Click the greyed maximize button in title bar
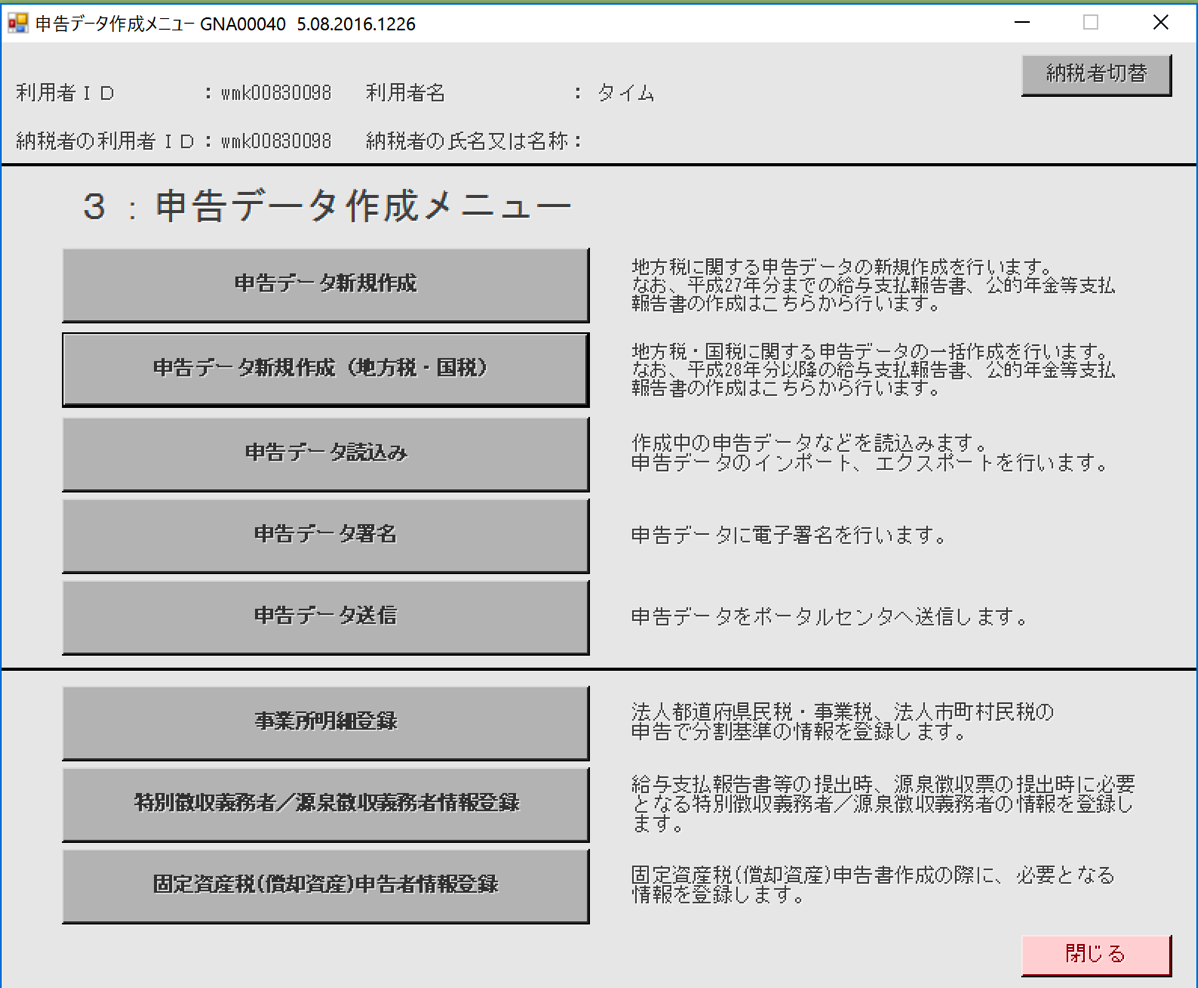The width and height of the screenshot is (1198, 988). pos(1091,23)
